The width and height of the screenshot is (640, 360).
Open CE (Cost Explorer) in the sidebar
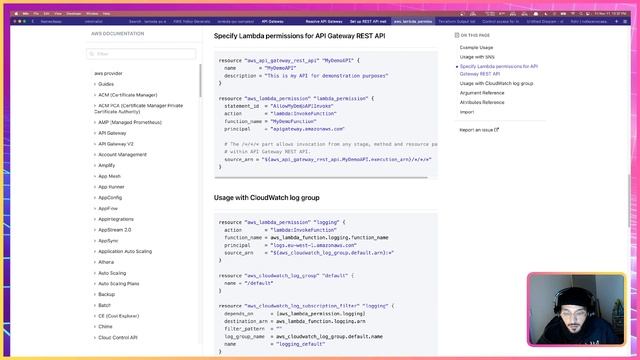click(x=119, y=316)
